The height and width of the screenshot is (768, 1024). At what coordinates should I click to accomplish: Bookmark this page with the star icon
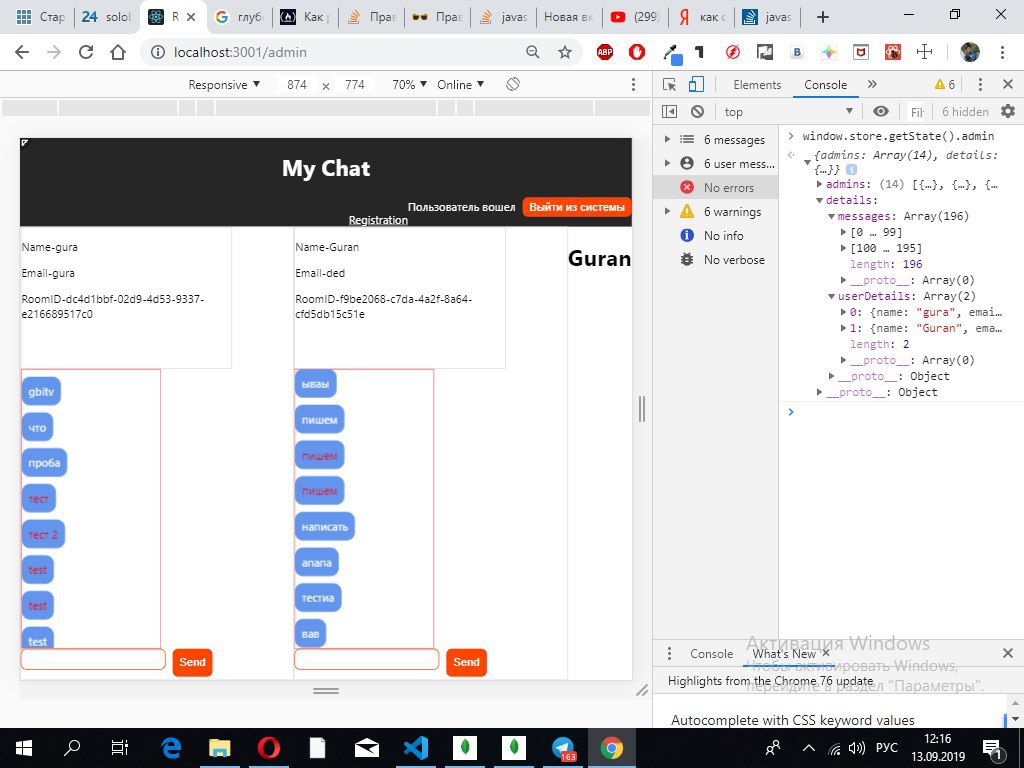pyautogui.click(x=565, y=52)
